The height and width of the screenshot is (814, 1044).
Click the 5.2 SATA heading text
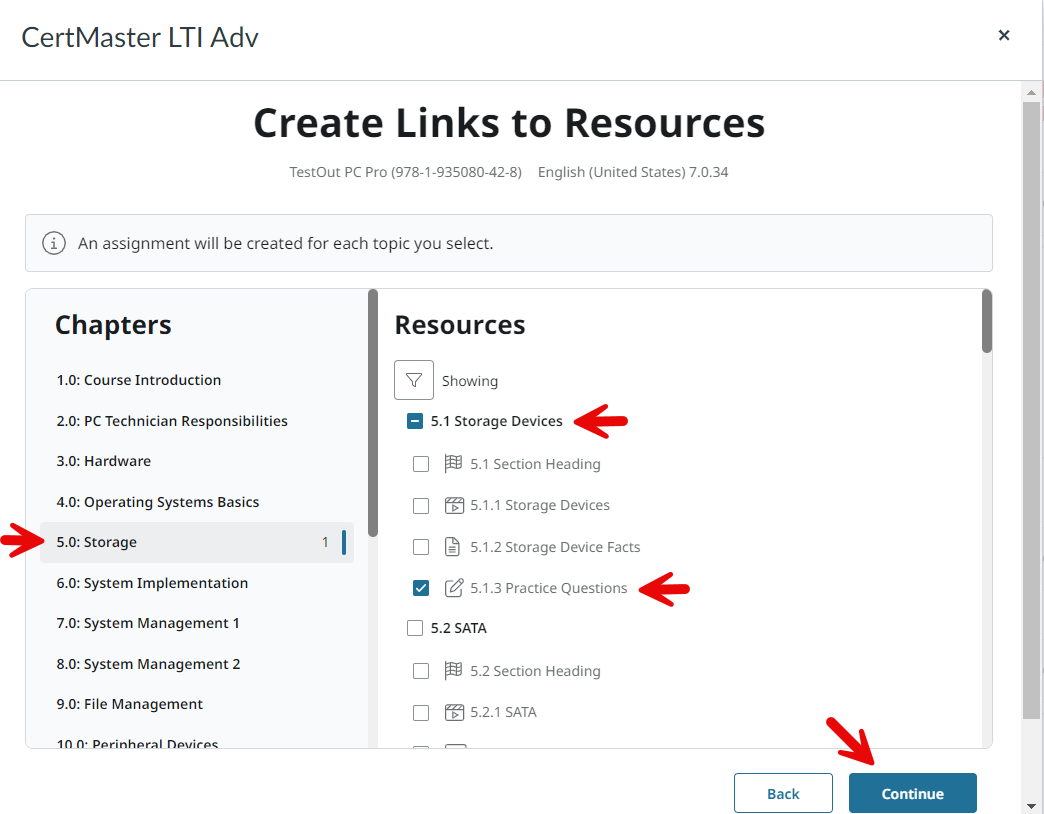459,628
